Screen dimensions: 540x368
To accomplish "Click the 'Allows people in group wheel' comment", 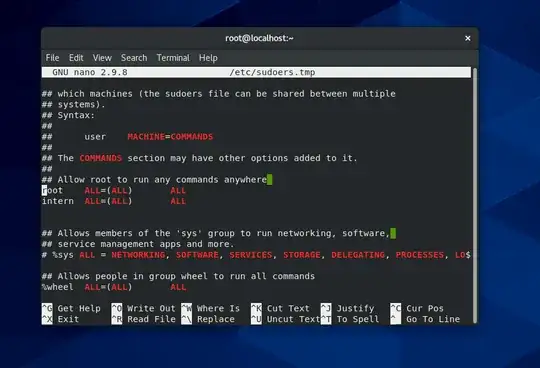I will 178,276.
